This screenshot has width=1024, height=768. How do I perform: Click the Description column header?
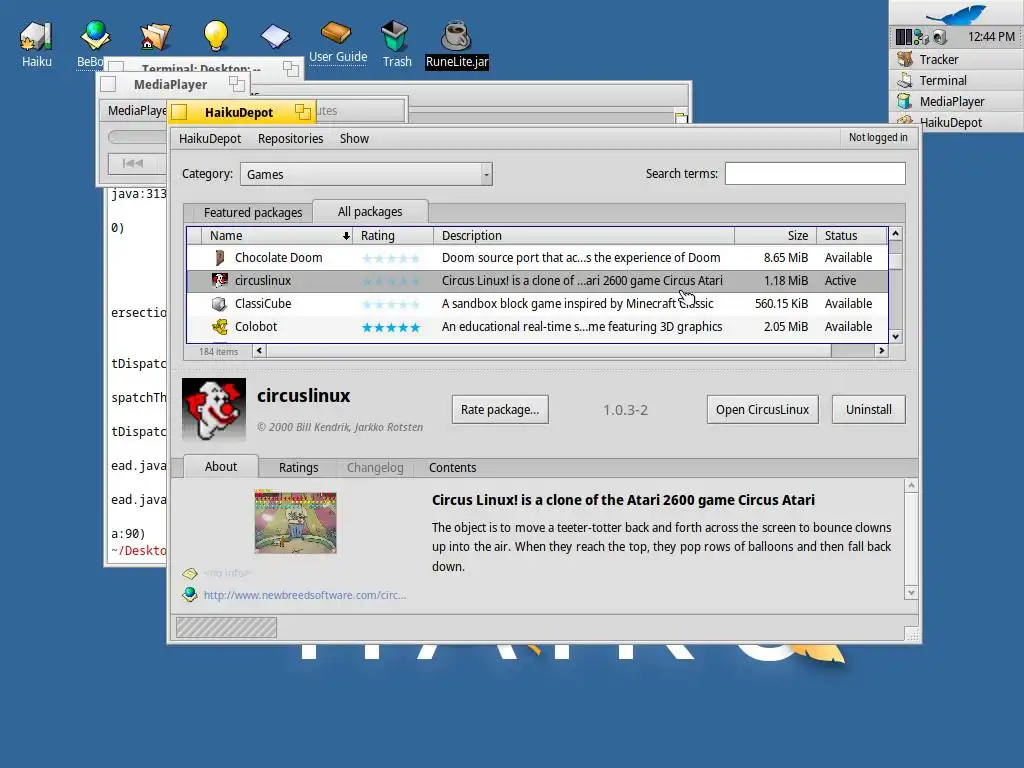click(583, 235)
